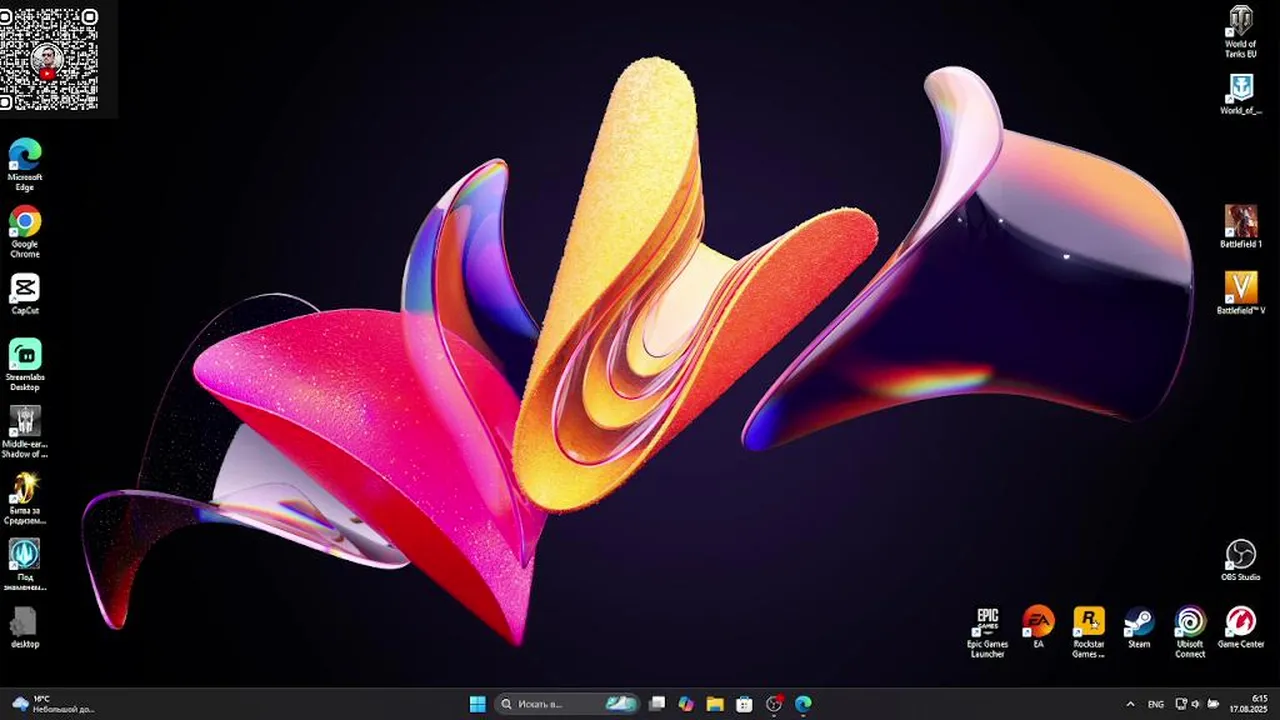Select the CapCut desktop icon
Viewport: 1280px width, 720px height.
(x=25, y=295)
